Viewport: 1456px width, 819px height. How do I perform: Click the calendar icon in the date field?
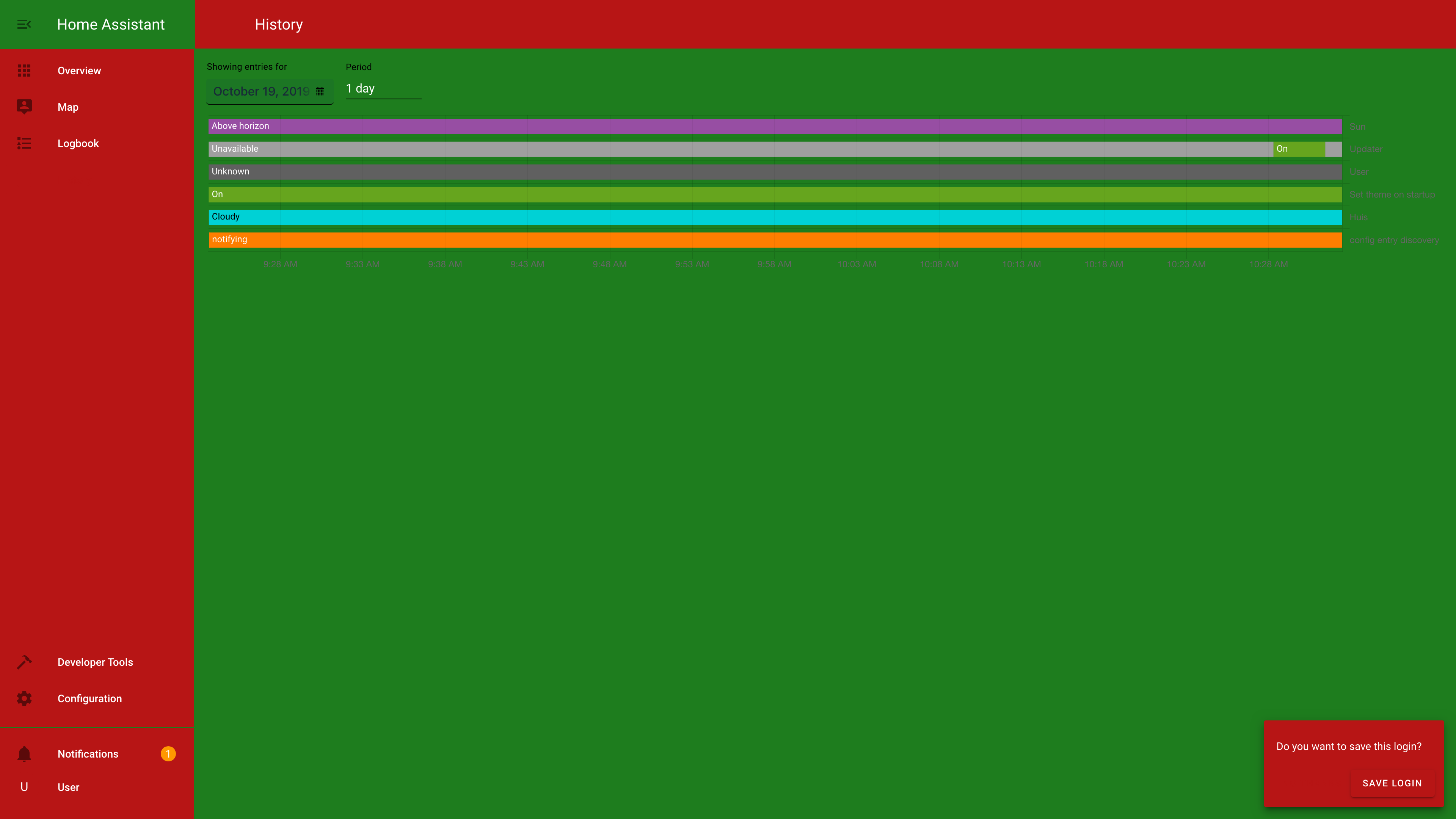coord(320,91)
